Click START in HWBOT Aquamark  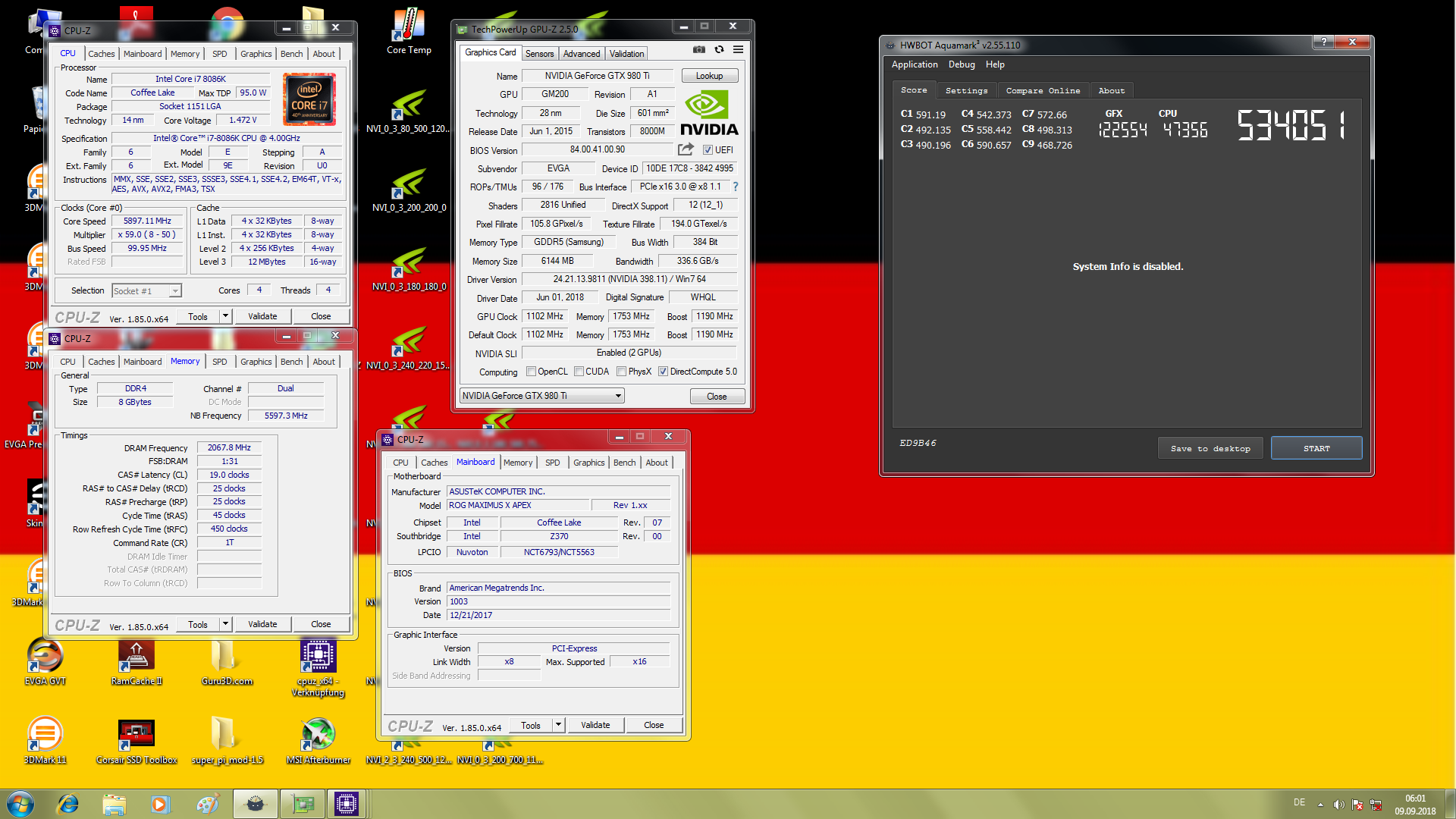(1316, 448)
